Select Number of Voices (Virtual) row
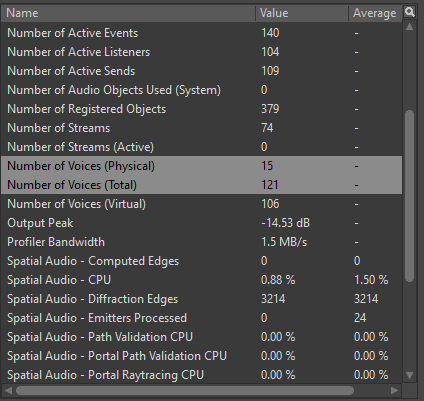Image resolution: width=424 pixels, height=401 pixels. (202, 204)
